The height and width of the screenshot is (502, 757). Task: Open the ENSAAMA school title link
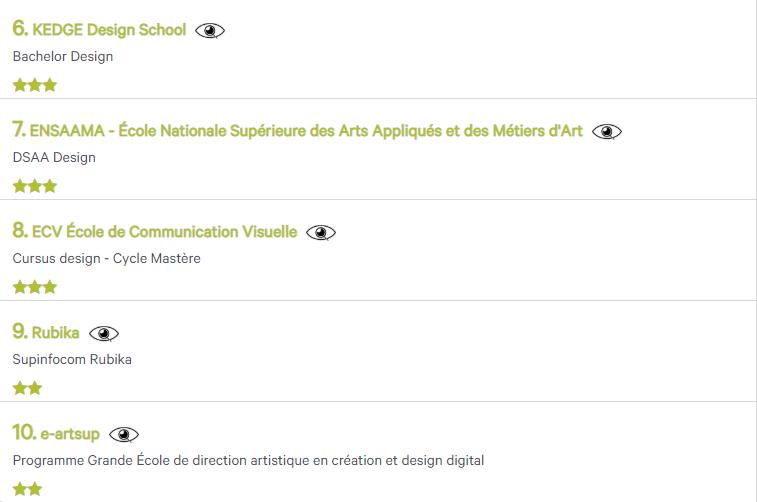point(307,131)
